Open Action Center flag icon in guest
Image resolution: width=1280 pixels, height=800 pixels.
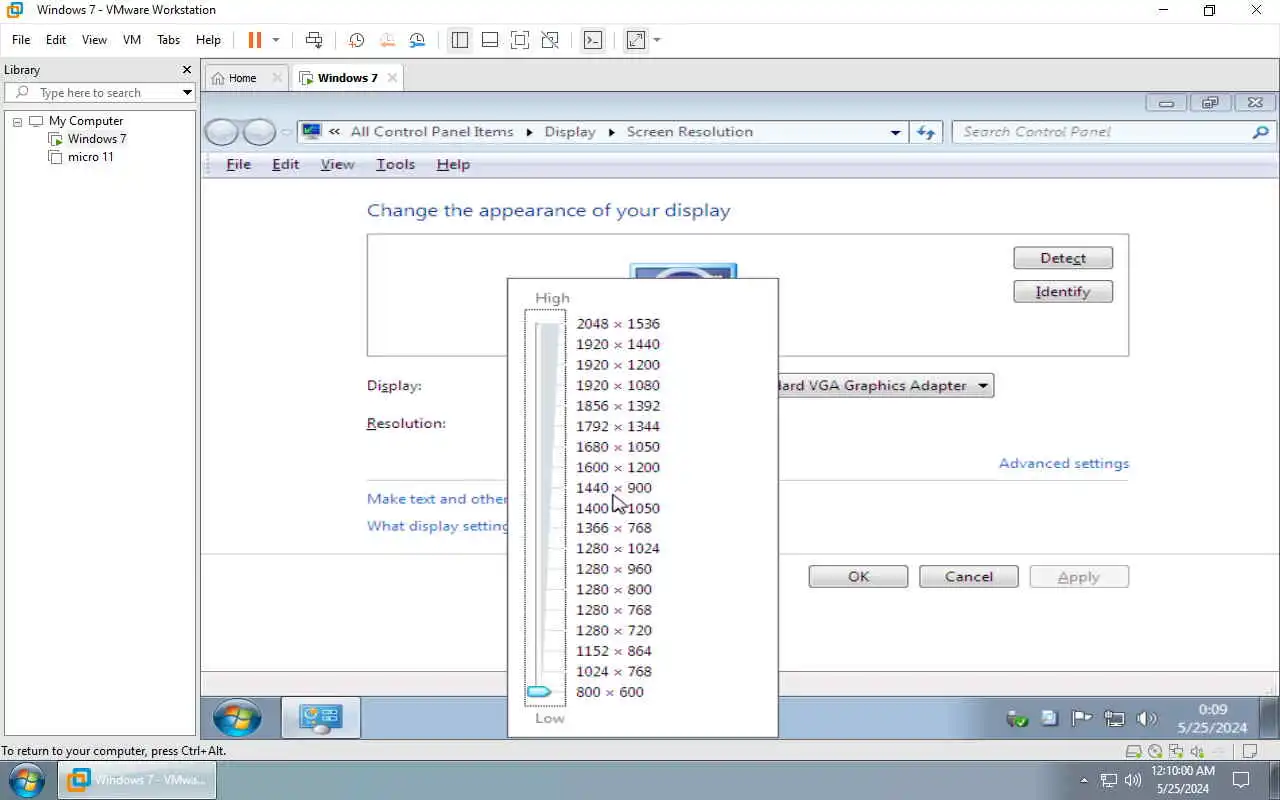[1081, 718]
